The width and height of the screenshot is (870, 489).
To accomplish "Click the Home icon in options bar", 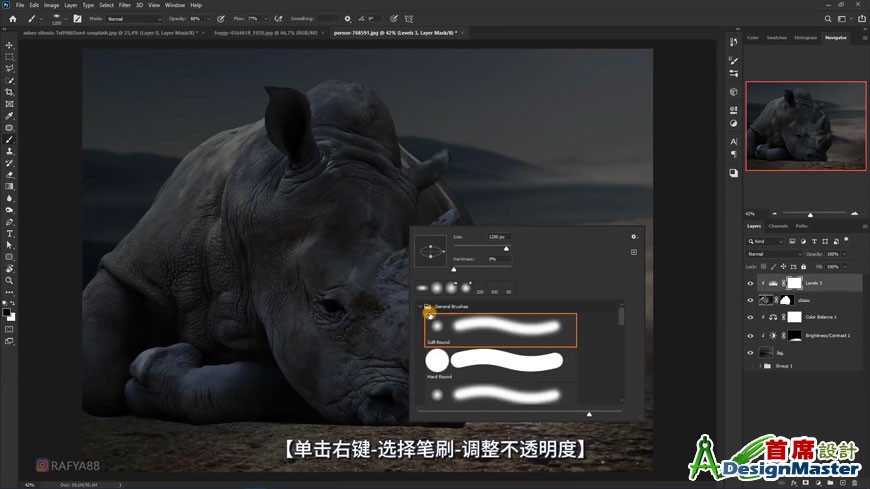I will tap(13, 18).
